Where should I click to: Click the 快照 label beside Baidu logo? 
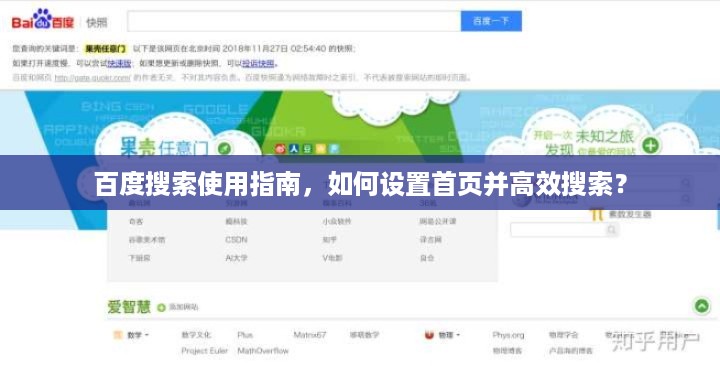(96, 22)
